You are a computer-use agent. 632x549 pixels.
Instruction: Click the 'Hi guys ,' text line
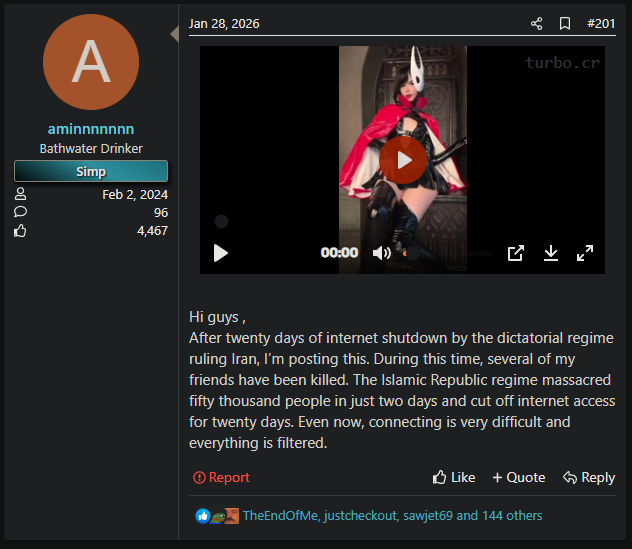(x=217, y=317)
